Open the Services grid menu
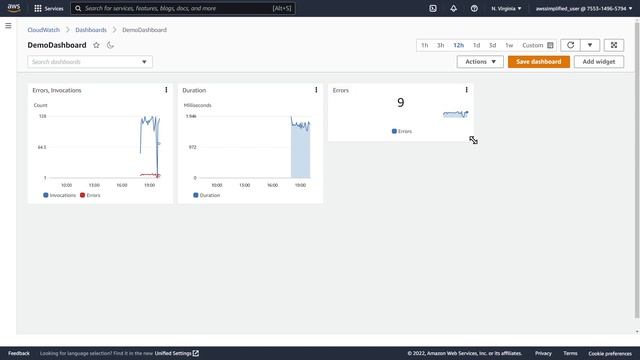This screenshot has width=640, height=360. (49, 8)
